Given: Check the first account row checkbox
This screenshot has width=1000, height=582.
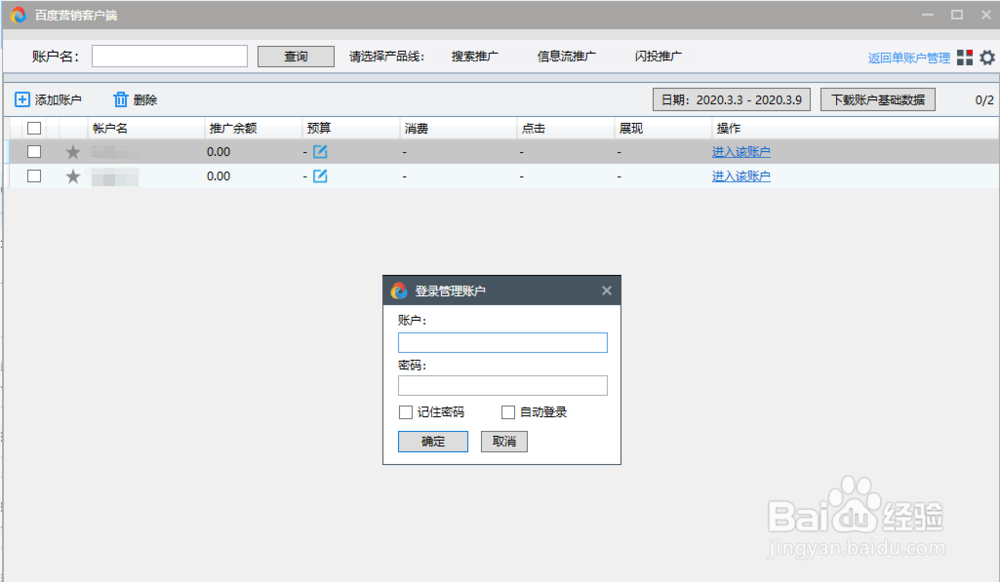Looking at the screenshot, I should pos(33,151).
